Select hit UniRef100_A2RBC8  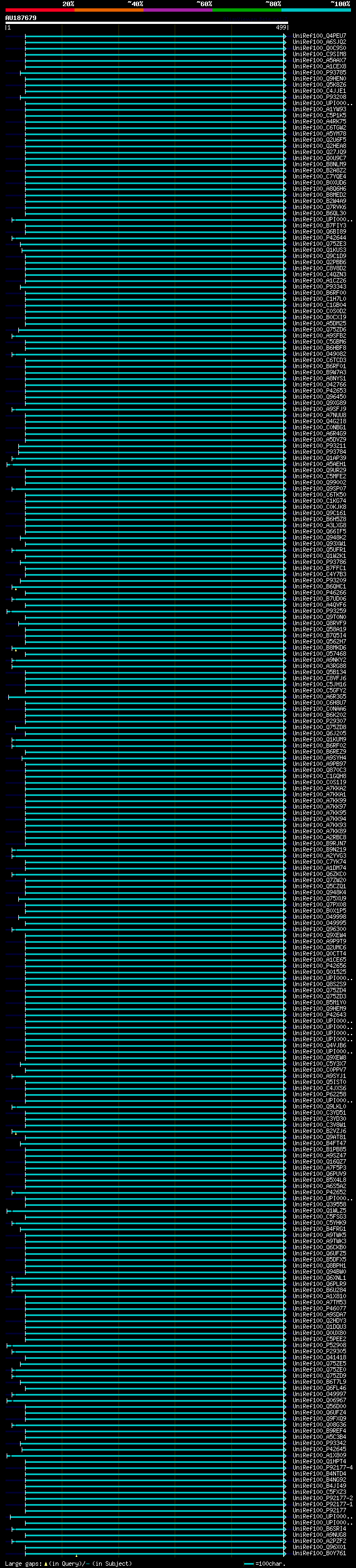pyautogui.click(x=319, y=837)
